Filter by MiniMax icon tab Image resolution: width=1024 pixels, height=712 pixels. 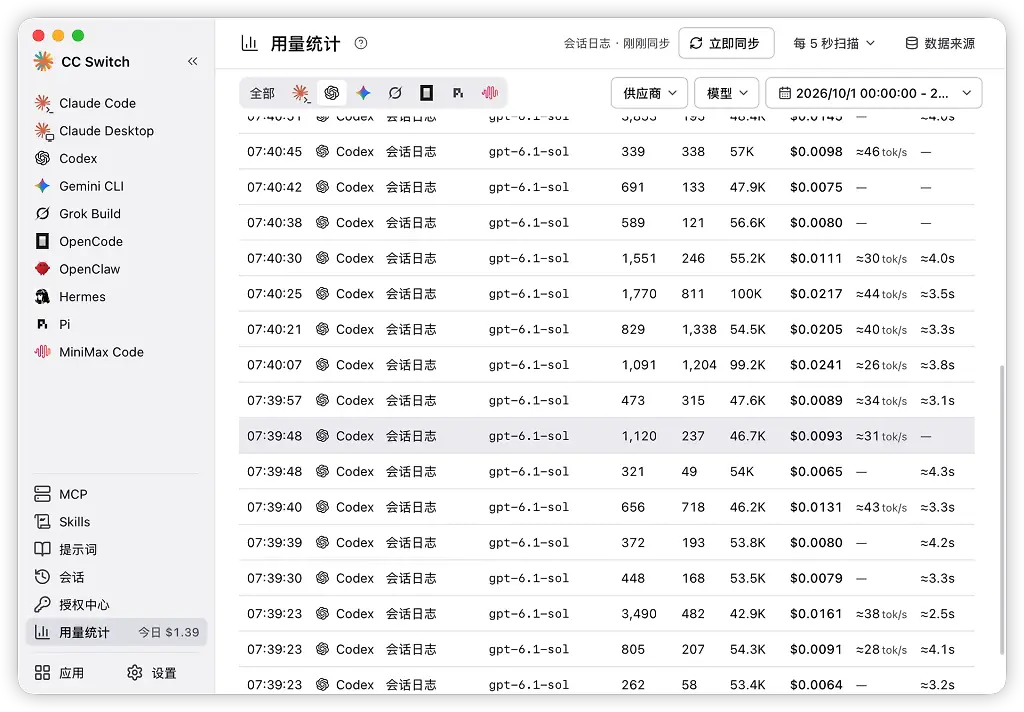(490, 93)
